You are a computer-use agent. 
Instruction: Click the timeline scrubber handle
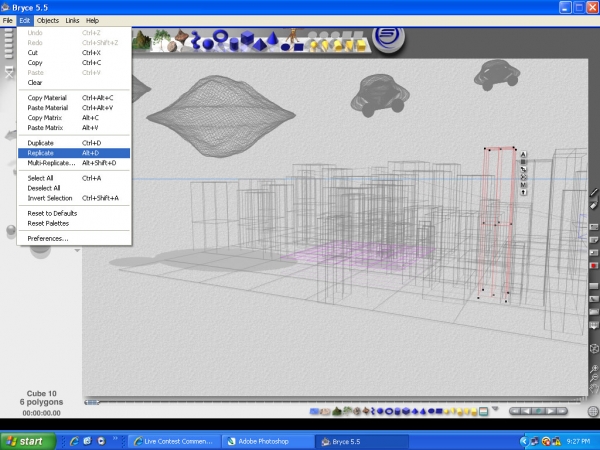tap(92, 402)
